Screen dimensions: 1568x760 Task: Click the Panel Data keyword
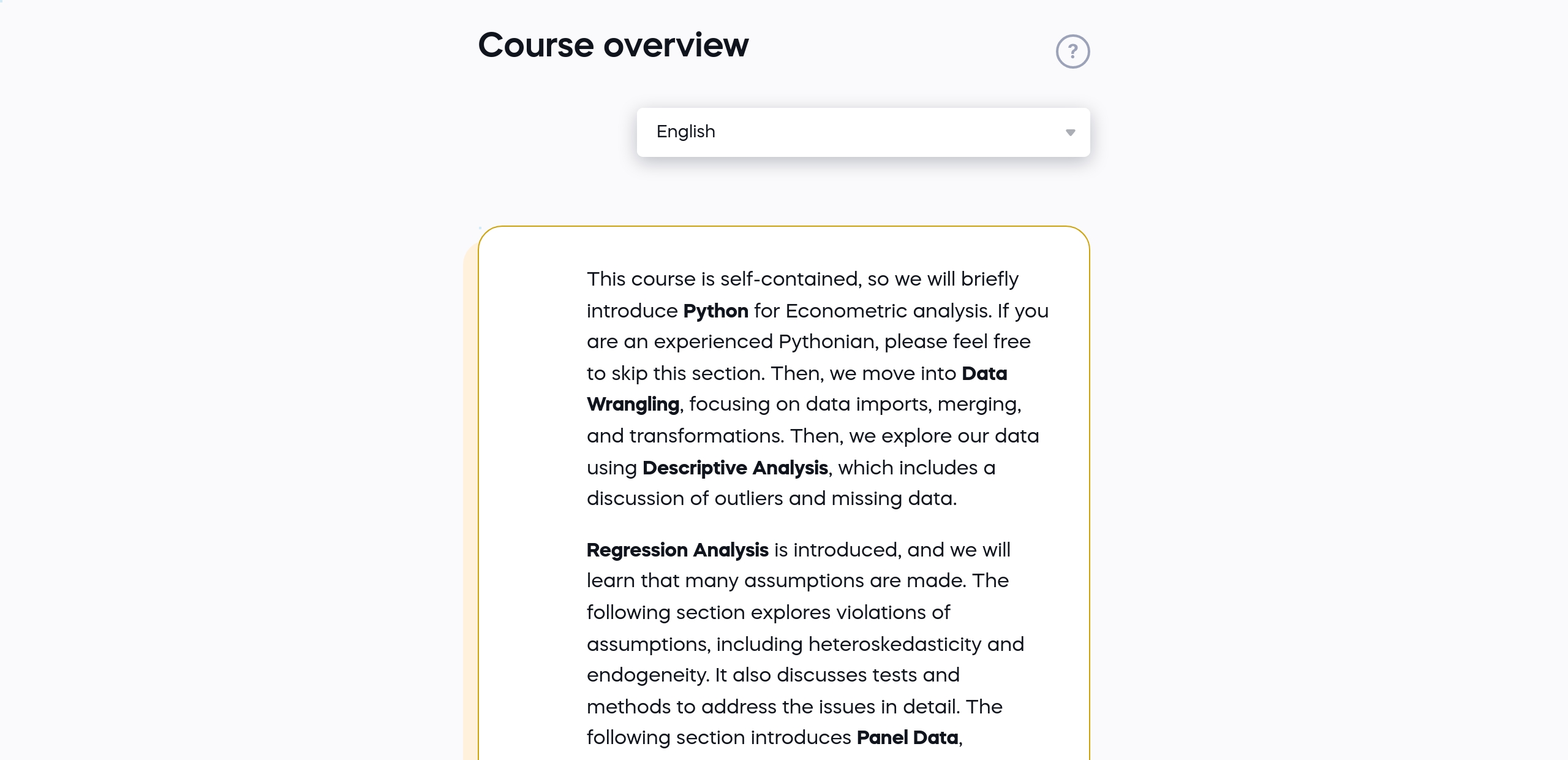point(907,738)
